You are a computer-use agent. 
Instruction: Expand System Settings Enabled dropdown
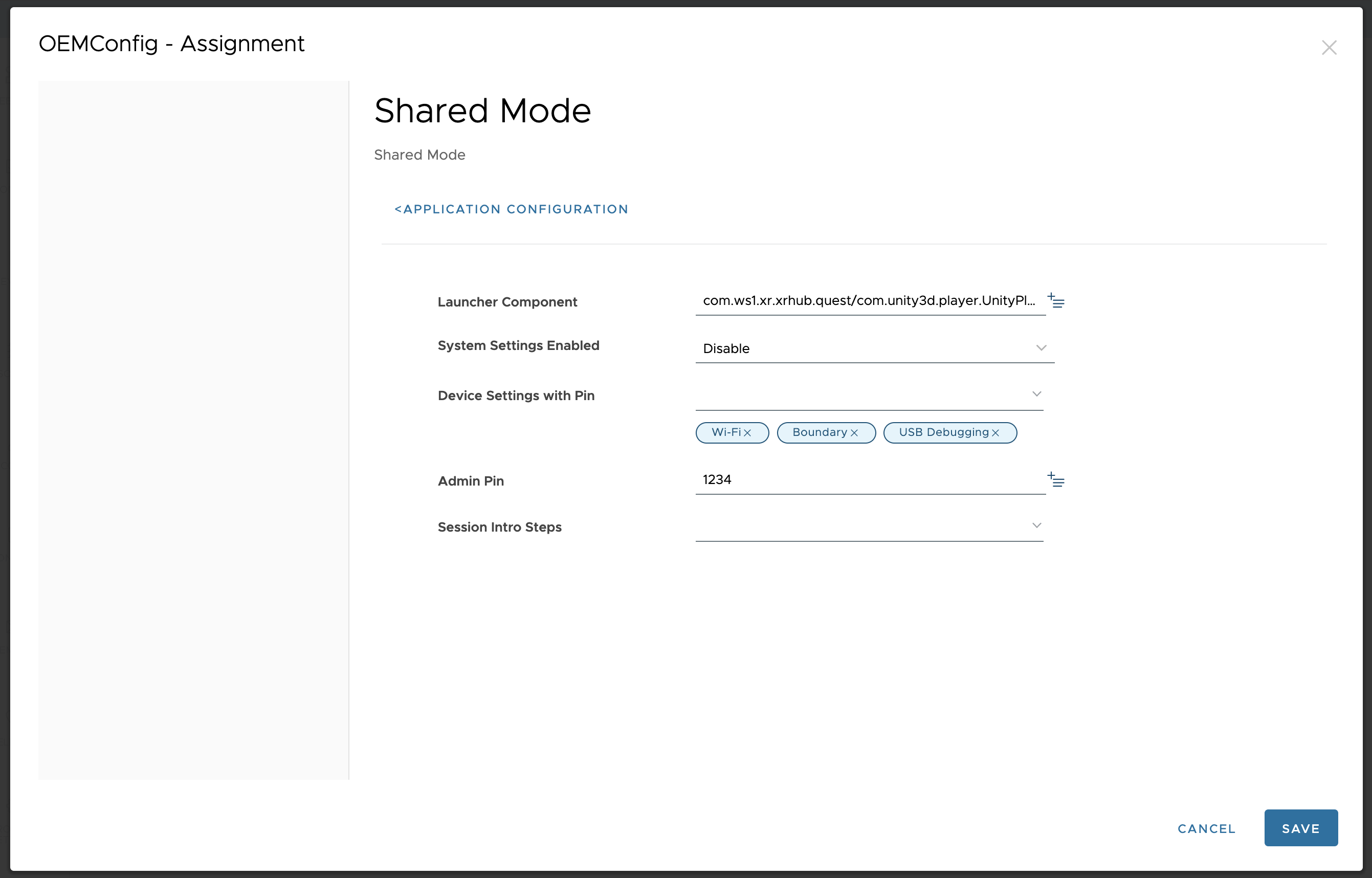point(1041,348)
